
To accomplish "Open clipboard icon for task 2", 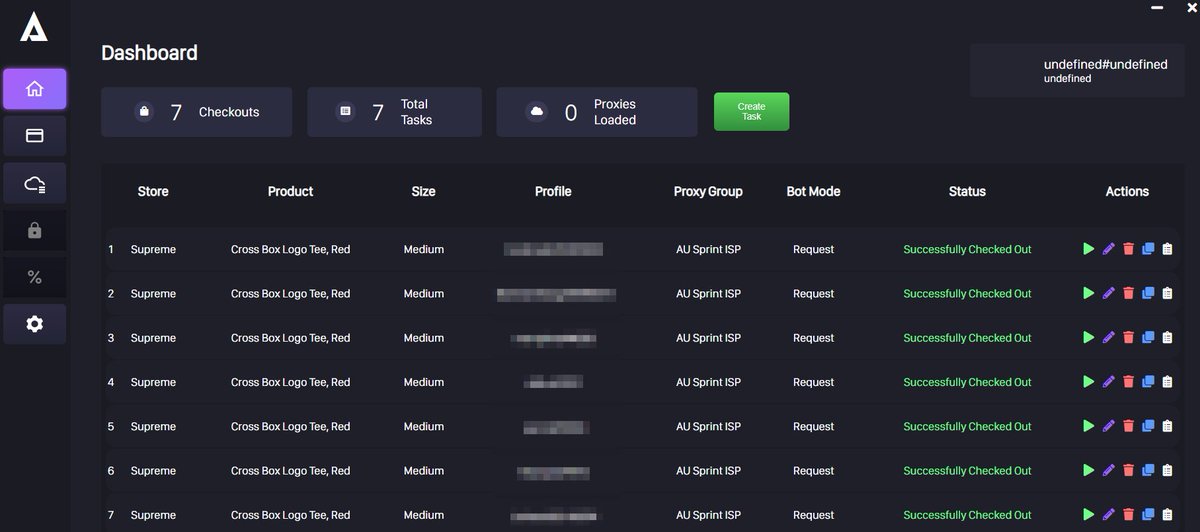I will pyautogui.click(x=1167, y=293).
